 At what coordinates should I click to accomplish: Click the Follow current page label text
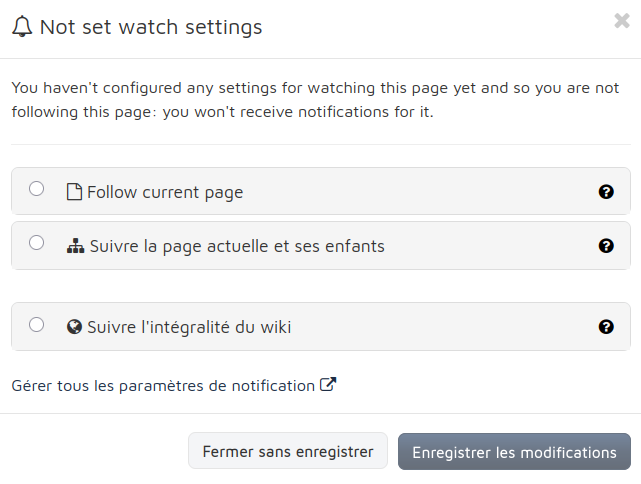pyautogui.click(x=165, y=192)
